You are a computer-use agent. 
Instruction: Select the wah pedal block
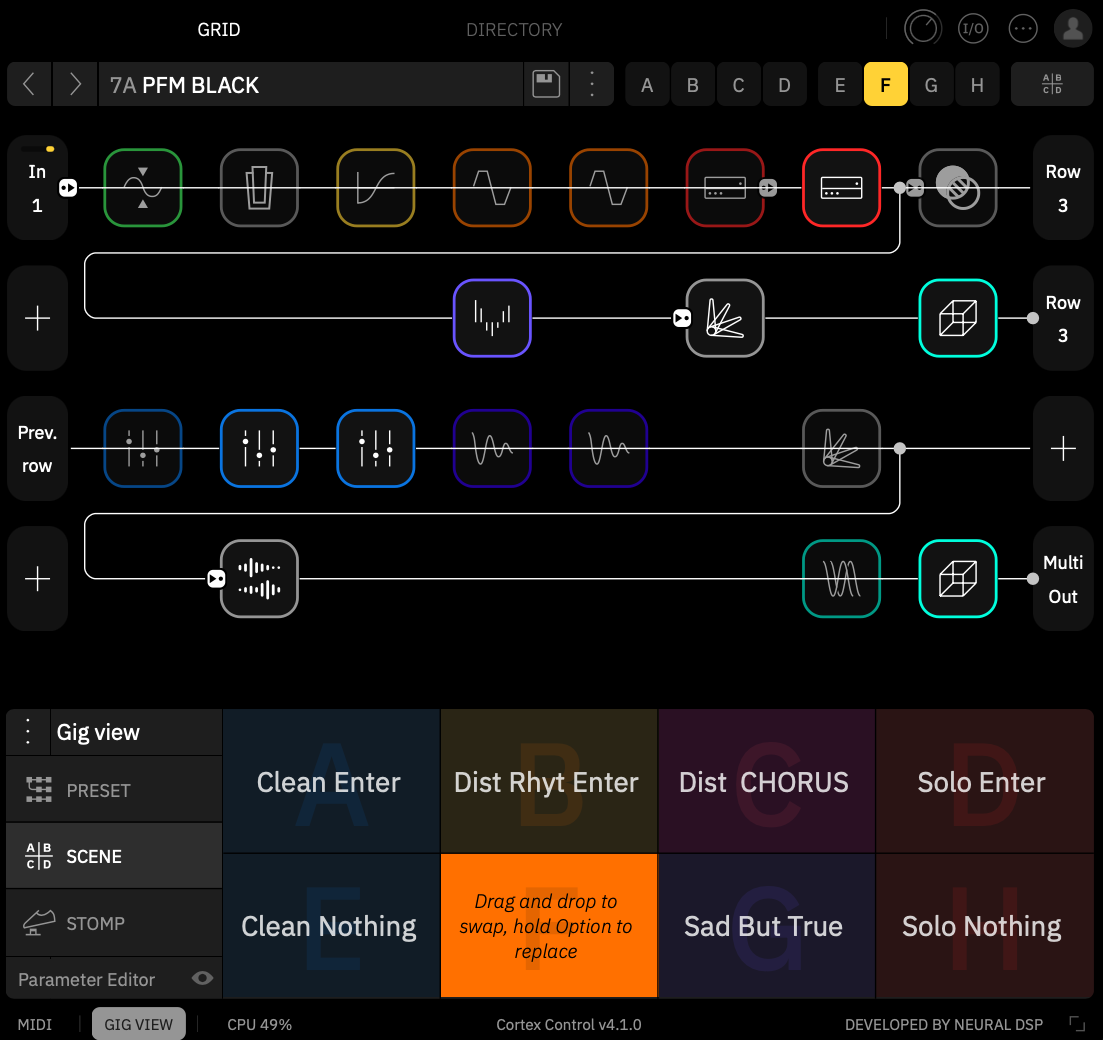260,188
